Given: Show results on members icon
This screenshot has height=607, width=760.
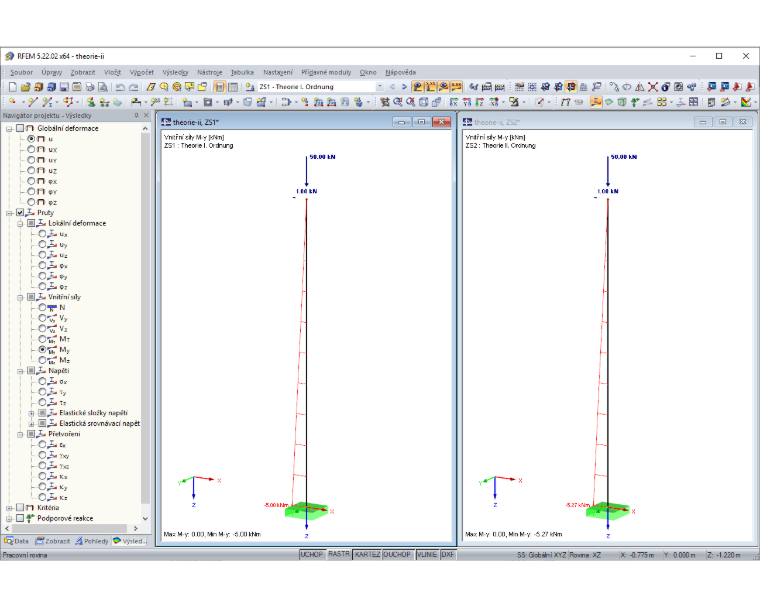Looking at the screenshot, I should 596,102.
